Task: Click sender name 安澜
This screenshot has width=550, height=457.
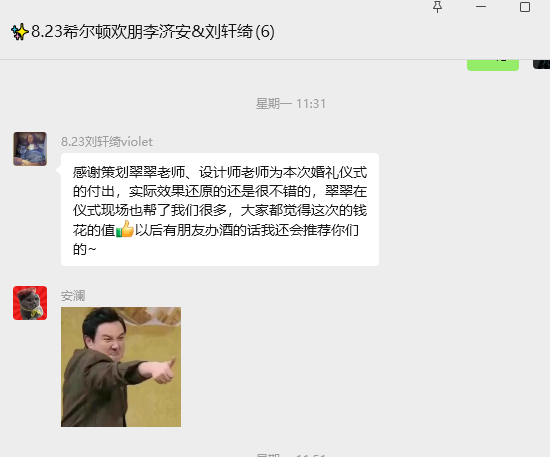Action: (x=73, y=296)
